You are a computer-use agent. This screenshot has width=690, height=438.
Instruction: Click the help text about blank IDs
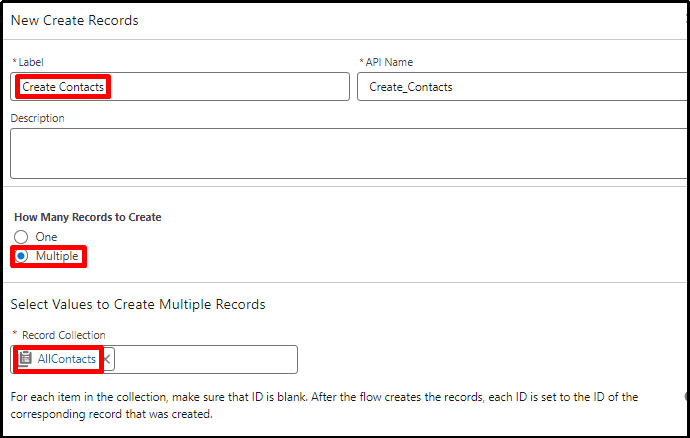tap(324, 405)
